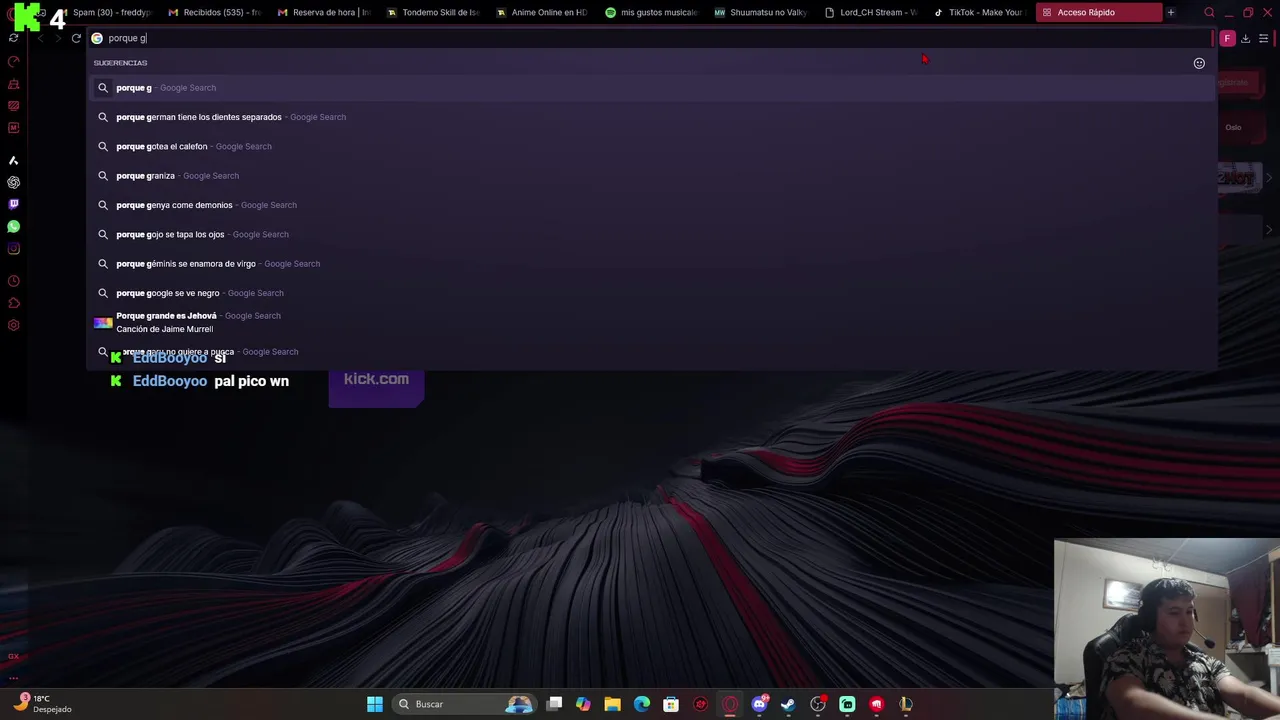Choose 'porque géminis se enamora de virgo'

(652, 264)
